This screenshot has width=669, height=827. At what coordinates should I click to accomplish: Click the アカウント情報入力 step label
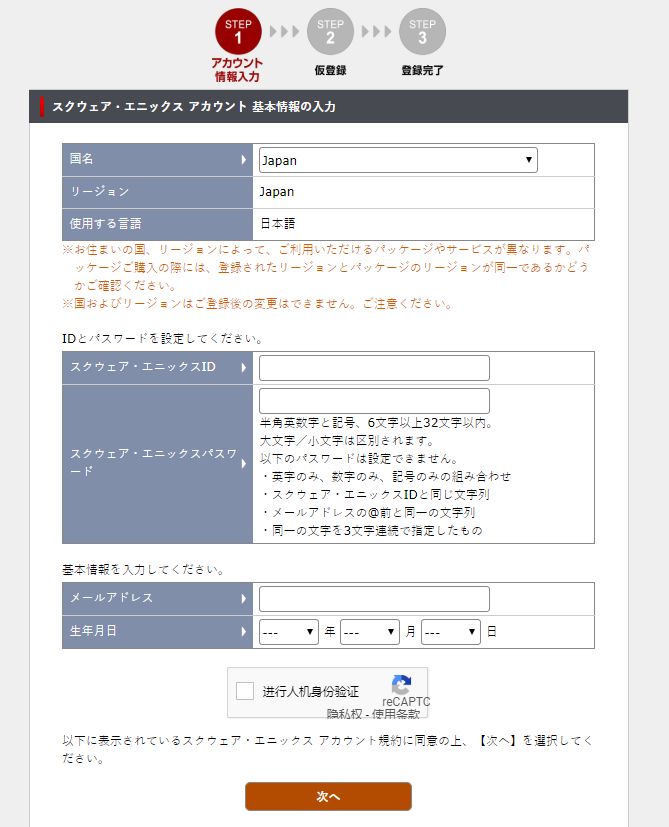[x=237, y=70]
